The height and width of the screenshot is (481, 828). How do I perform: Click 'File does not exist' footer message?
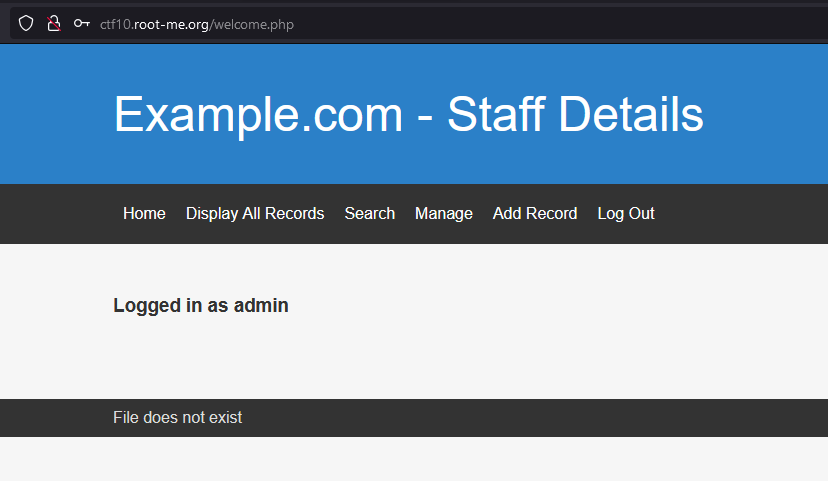(x=178, y=417)
